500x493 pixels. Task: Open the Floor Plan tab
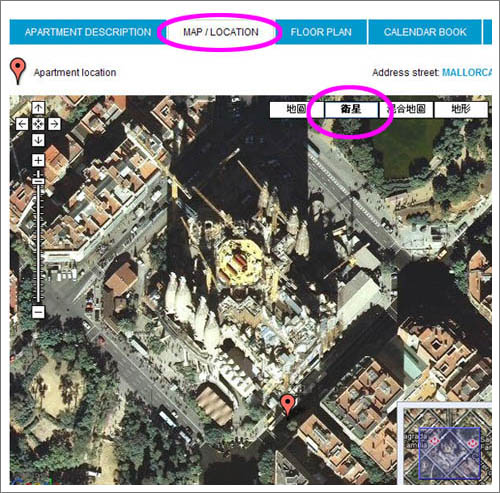321,32
